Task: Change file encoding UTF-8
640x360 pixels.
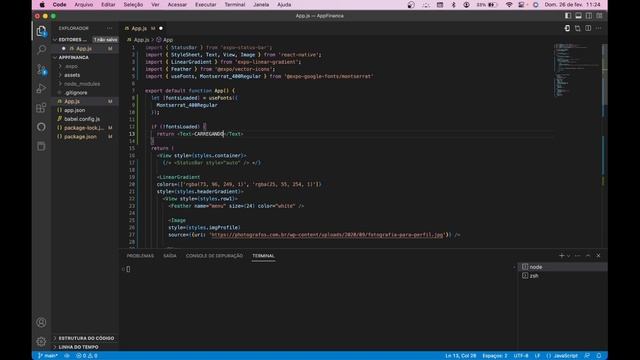Action: click(x=521, y=356)
